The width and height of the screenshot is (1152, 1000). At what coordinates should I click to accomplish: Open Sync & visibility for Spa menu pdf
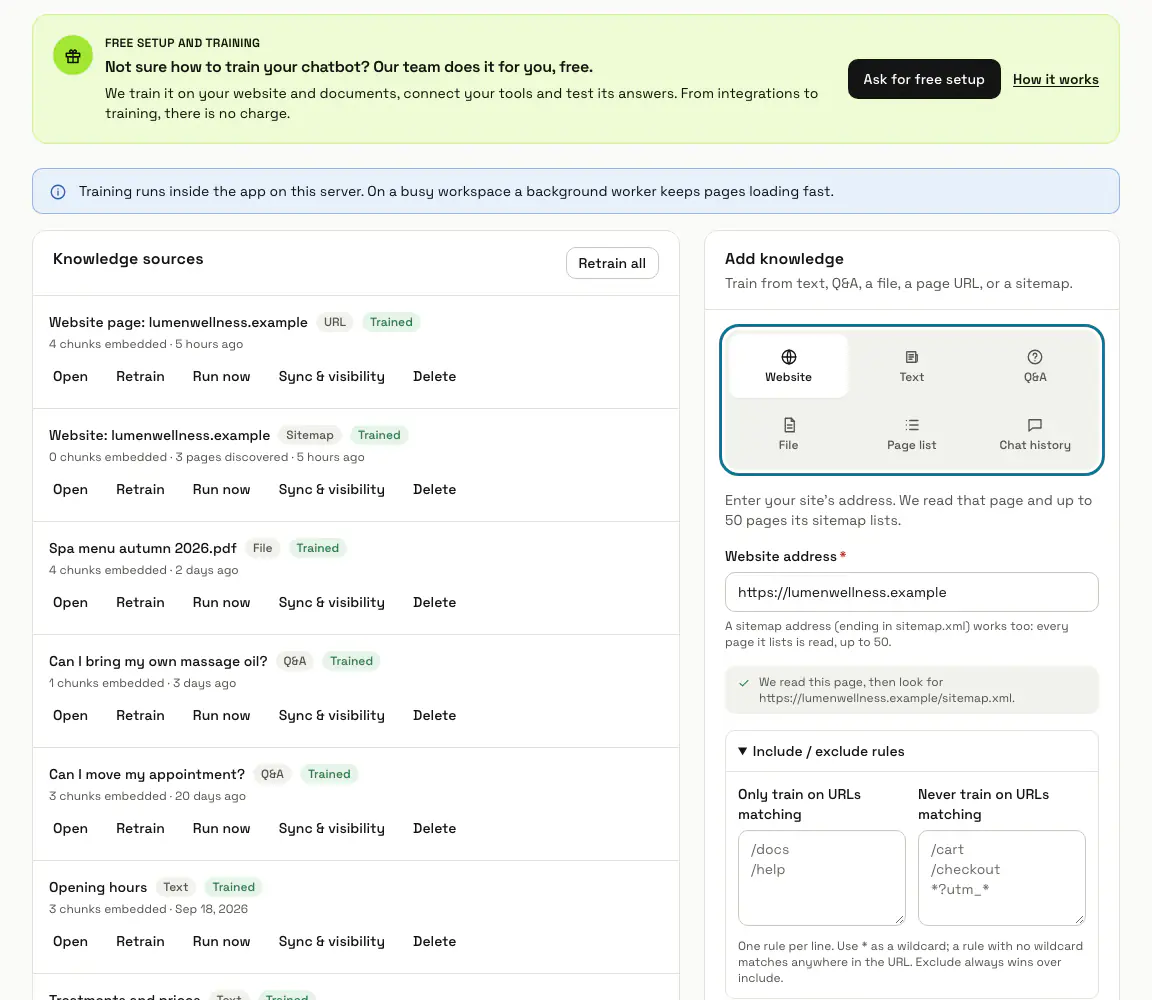click(x=331, y=602)
